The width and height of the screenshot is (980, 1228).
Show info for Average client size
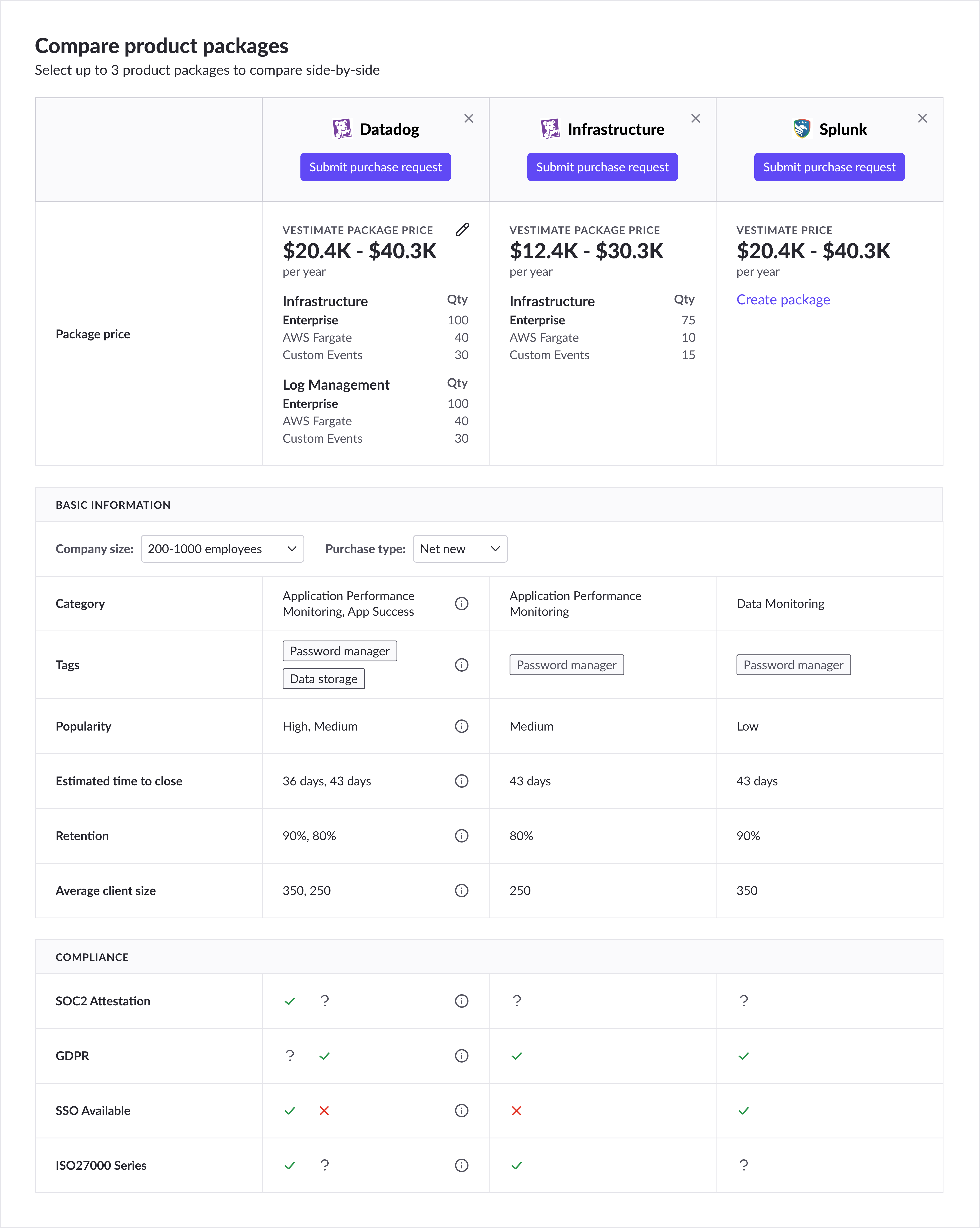tap(462, 890)
